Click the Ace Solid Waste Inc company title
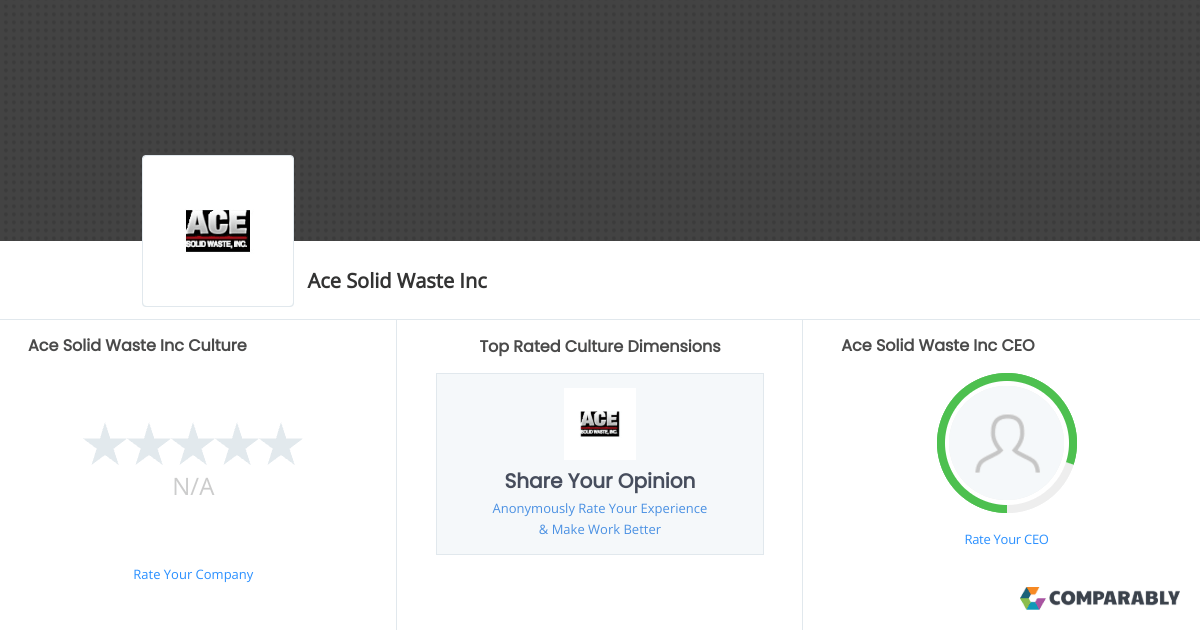 coord(397,281)
